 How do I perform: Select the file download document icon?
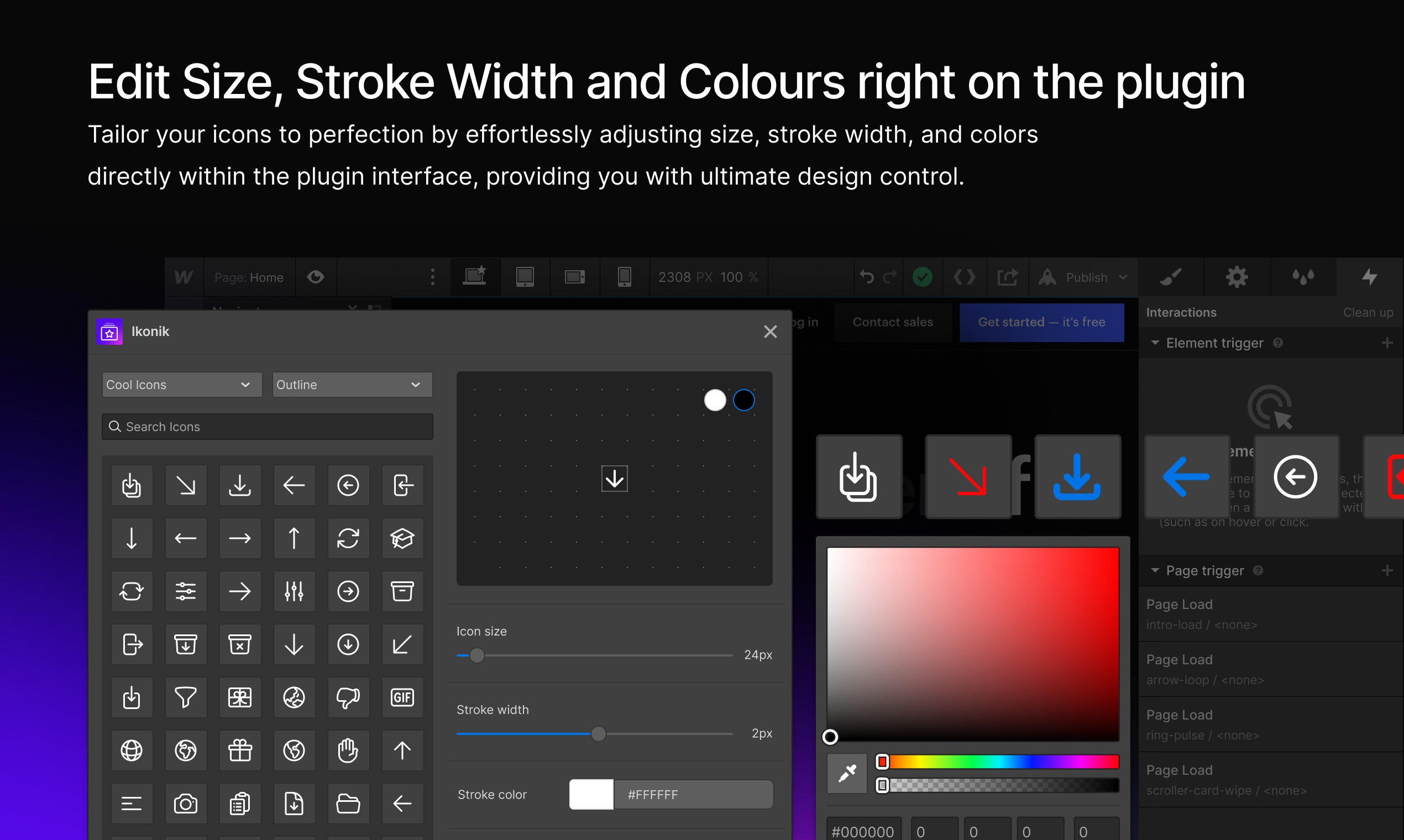click(294, 803)
